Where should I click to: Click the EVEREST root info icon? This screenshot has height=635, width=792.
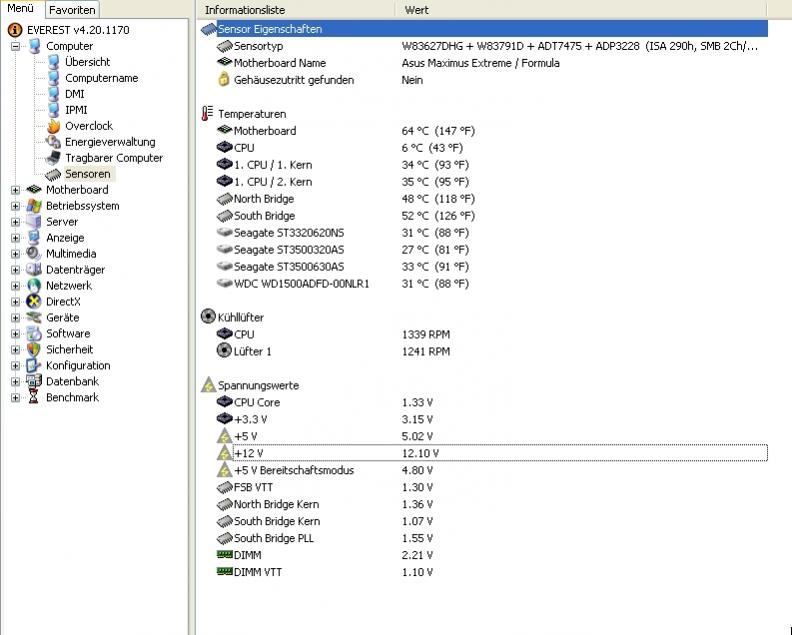click(15, 30)
